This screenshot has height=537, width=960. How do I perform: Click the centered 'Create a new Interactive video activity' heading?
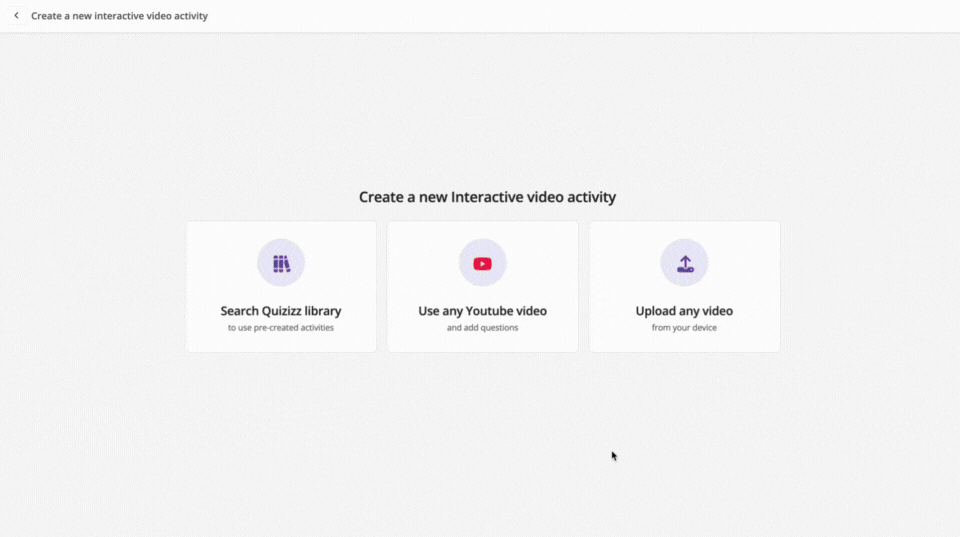click(487, 197)
